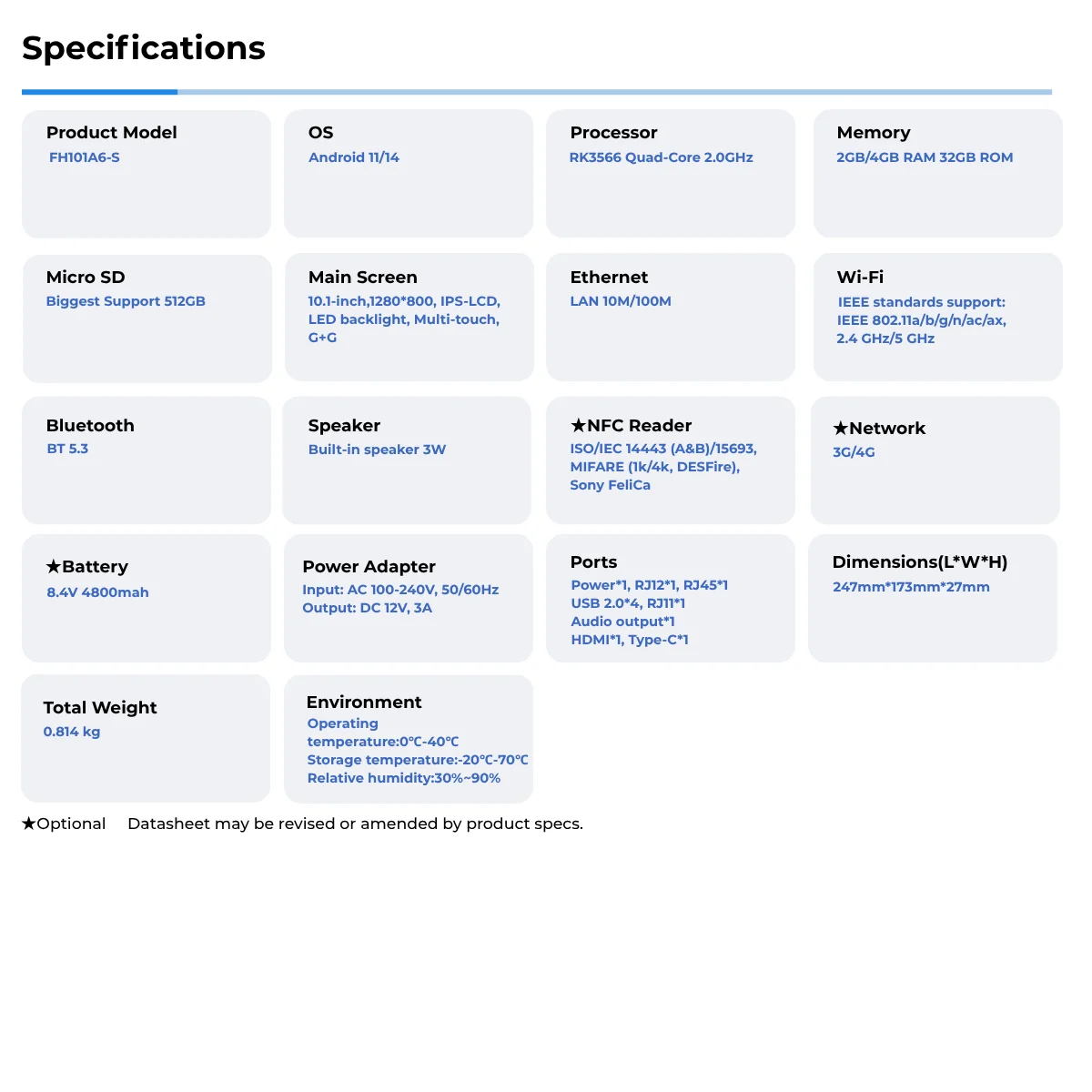Click the Processor RK3566 card

coord(671,174)
